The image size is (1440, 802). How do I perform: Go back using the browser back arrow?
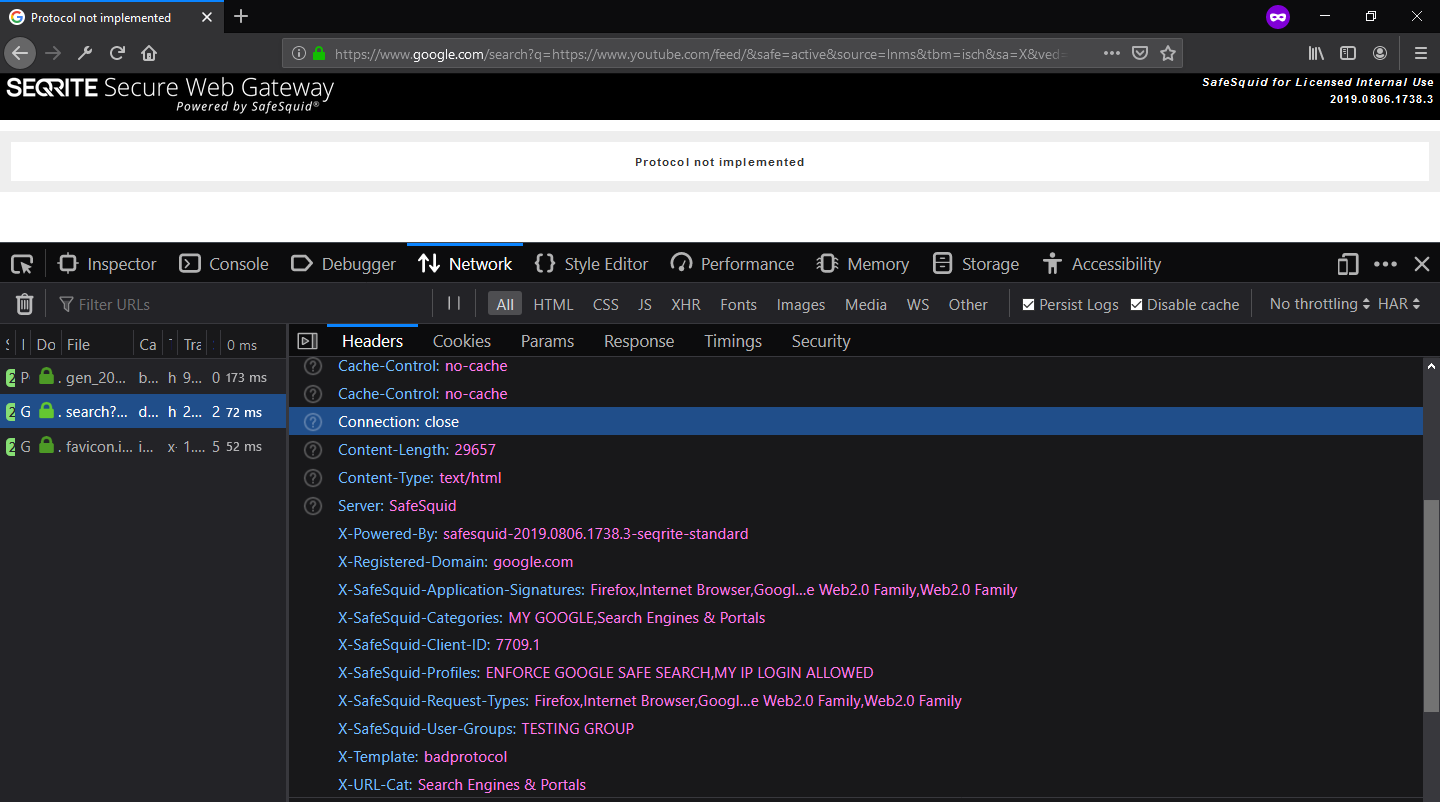pyautogui.click(x=20, y=53)
